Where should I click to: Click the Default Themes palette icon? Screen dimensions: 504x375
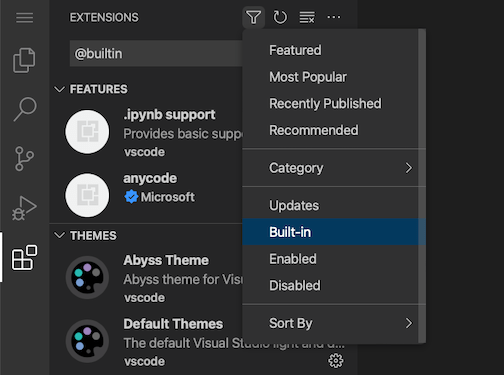87,341
